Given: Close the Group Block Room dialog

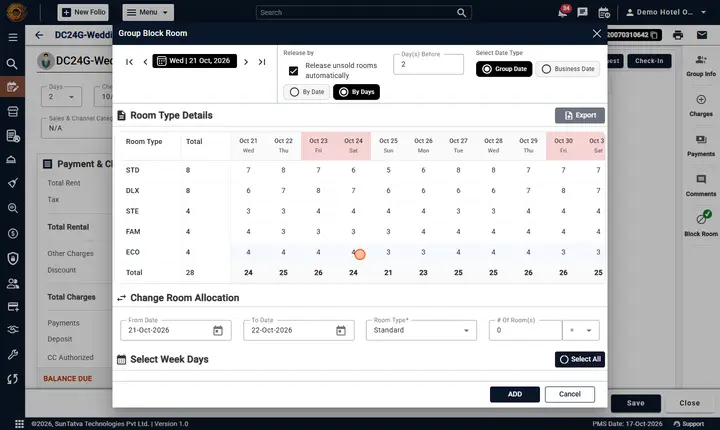Looking at the screenshot, I should coord(596,34).
